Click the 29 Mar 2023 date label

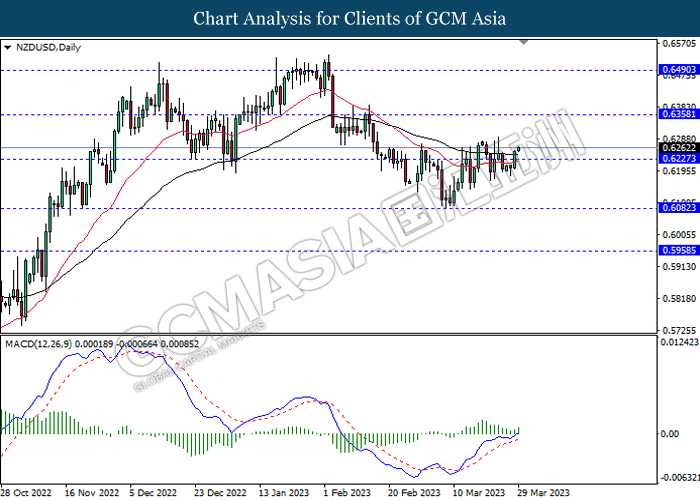tap(543, 492)
